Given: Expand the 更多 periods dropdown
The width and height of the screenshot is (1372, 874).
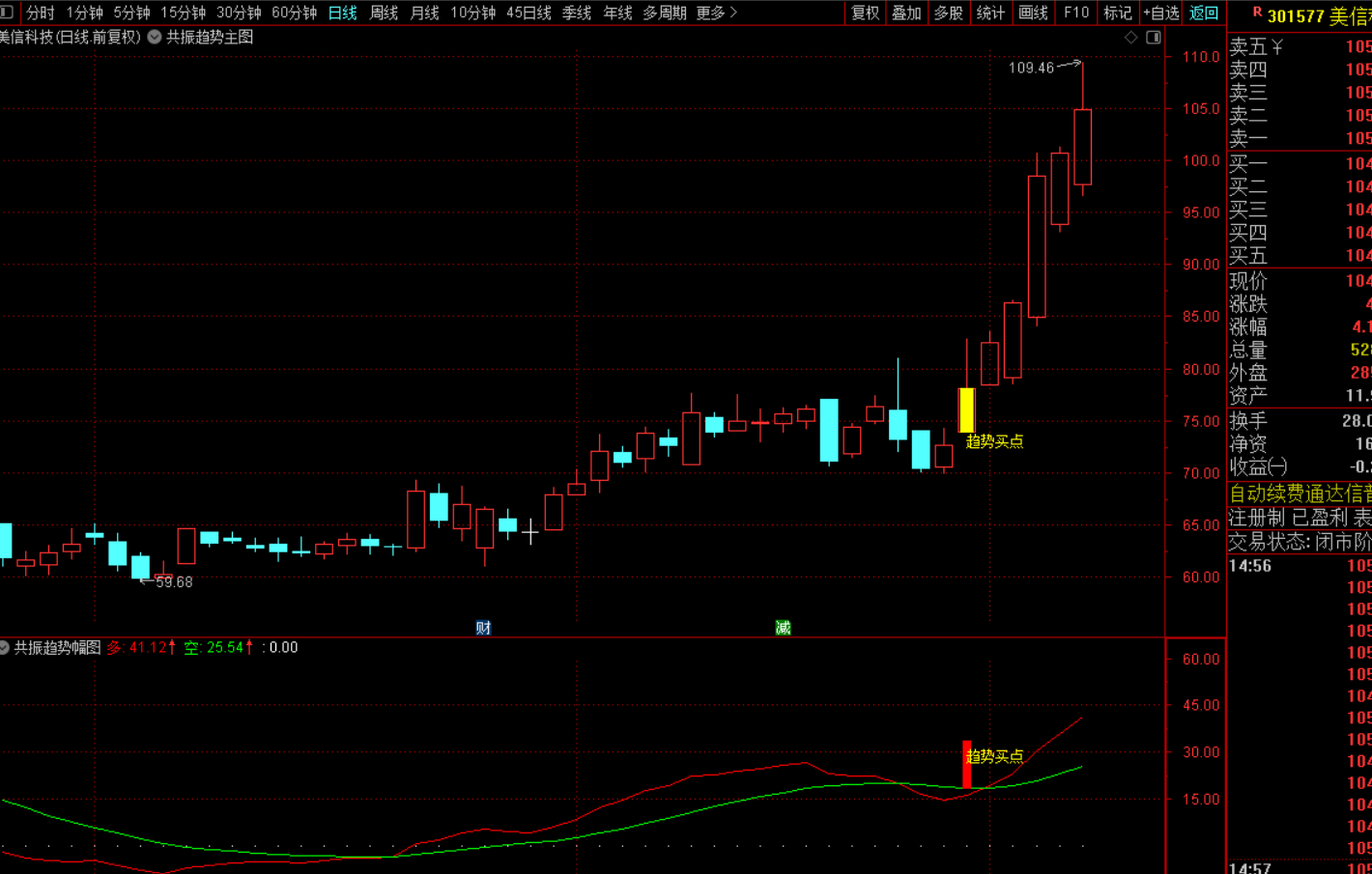Looking at the screenshot, I should click(x=716, y=13).
